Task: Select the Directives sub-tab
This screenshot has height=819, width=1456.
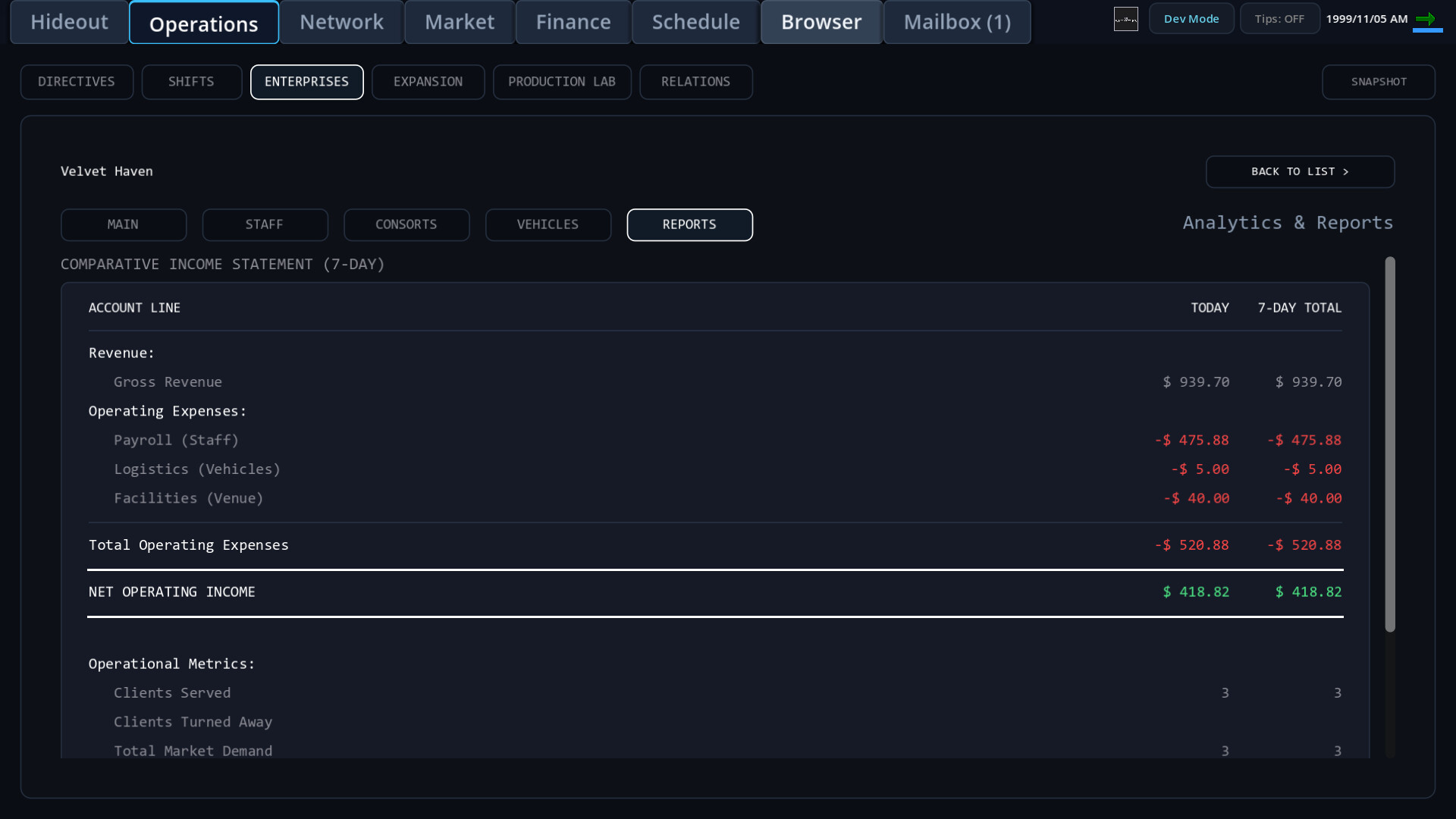Action: point(77,82)
